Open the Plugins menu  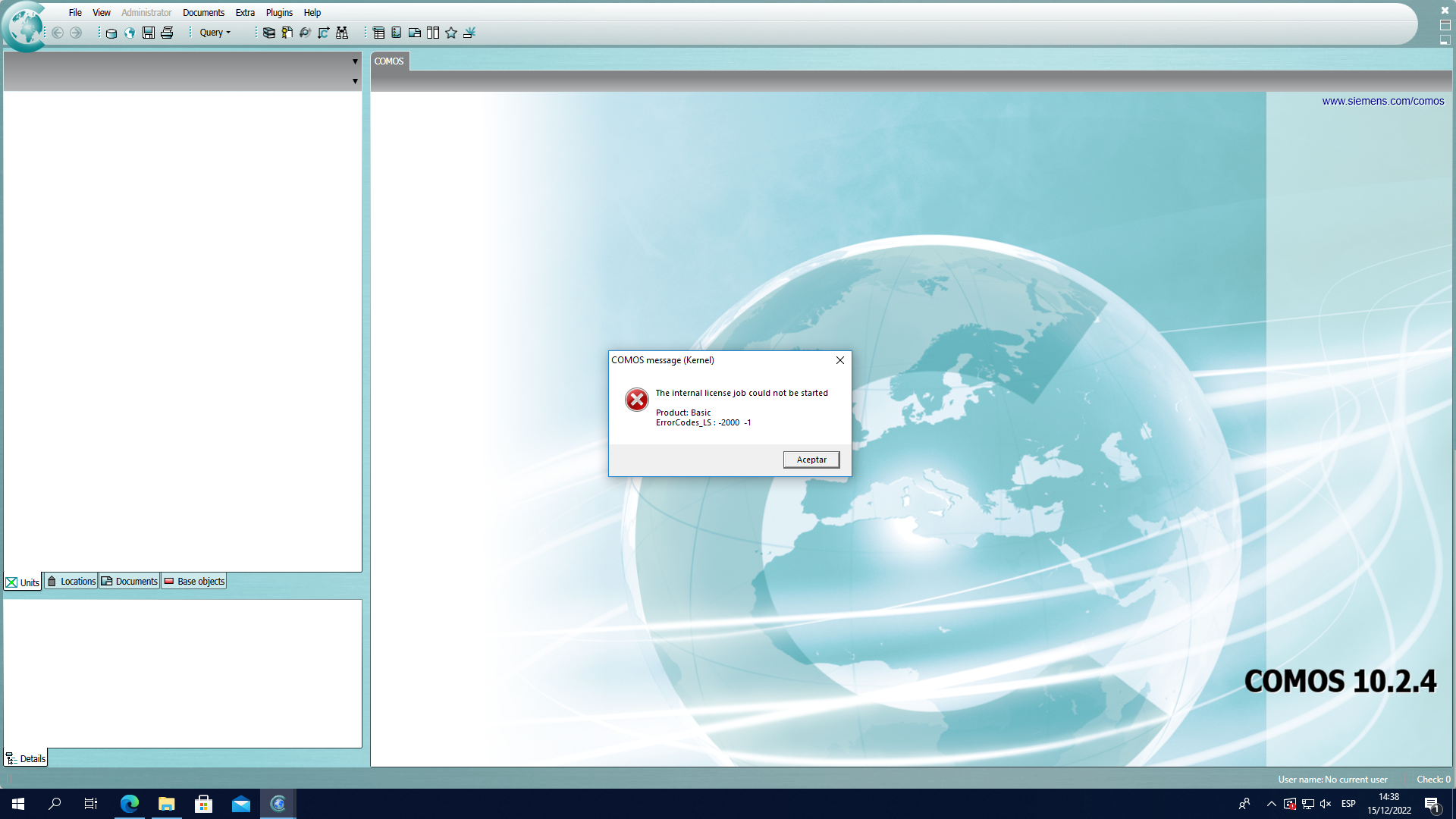click(279, 13)
